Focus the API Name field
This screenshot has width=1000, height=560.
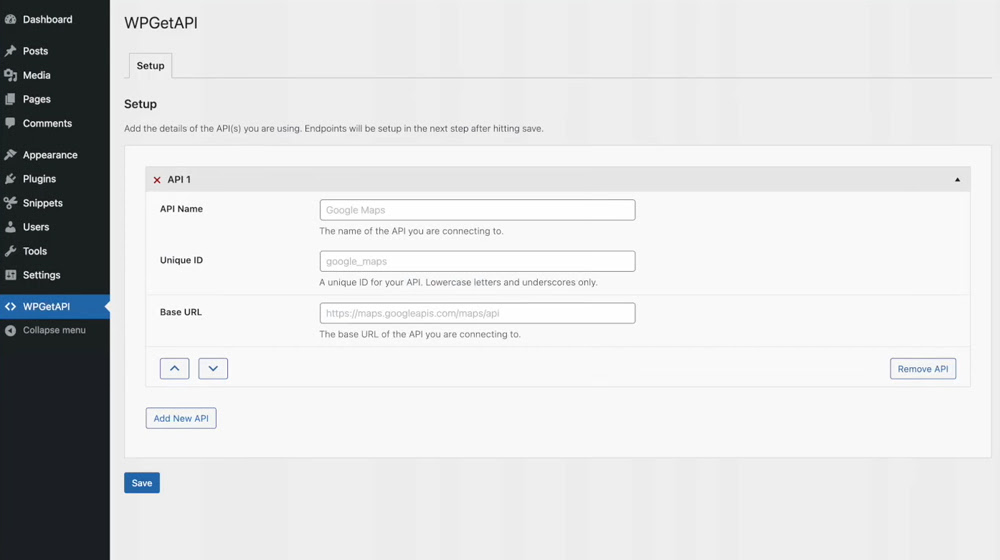click(477, 210)
